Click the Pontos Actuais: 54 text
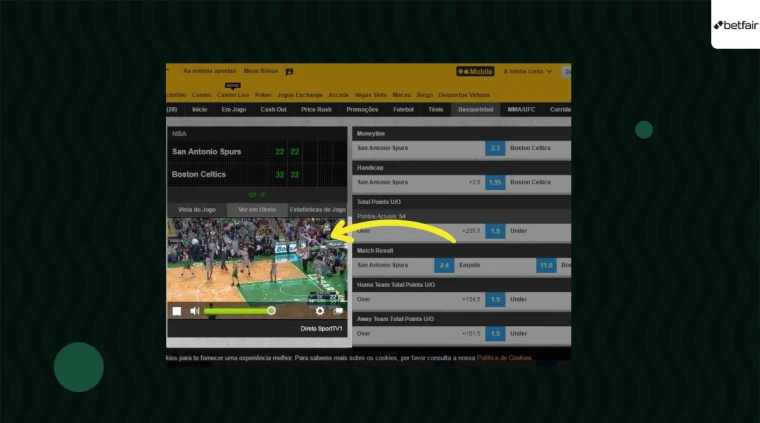This screenshot has height=423, width=760. coord(381,217)
